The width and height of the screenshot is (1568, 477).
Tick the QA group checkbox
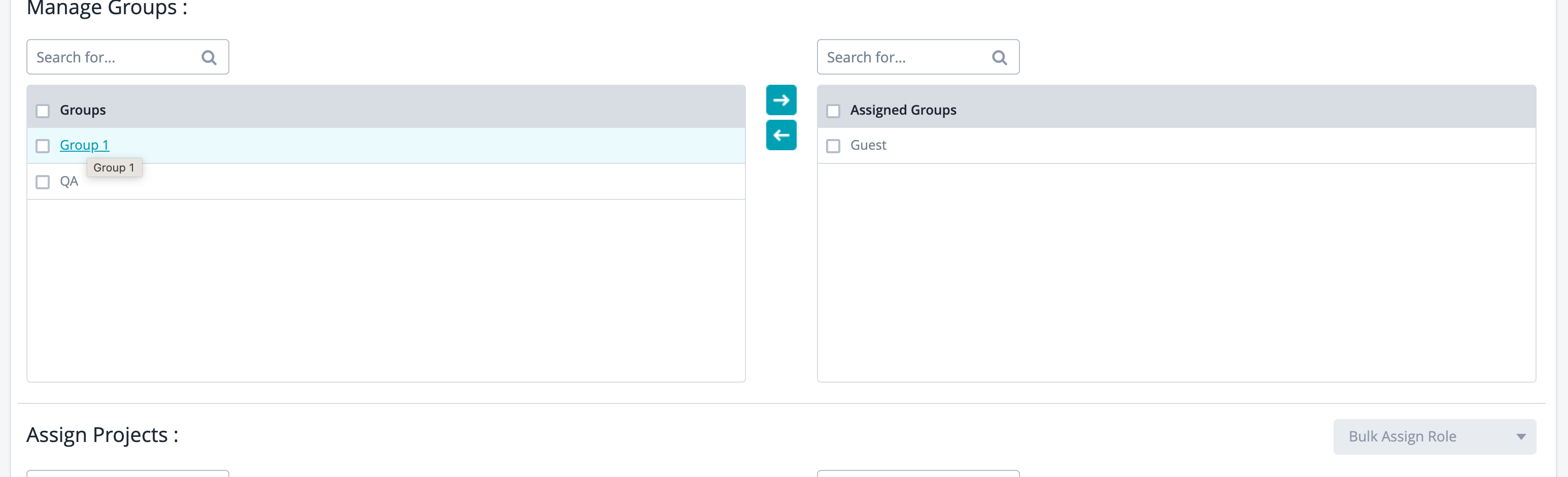click(x=43, y=182)
